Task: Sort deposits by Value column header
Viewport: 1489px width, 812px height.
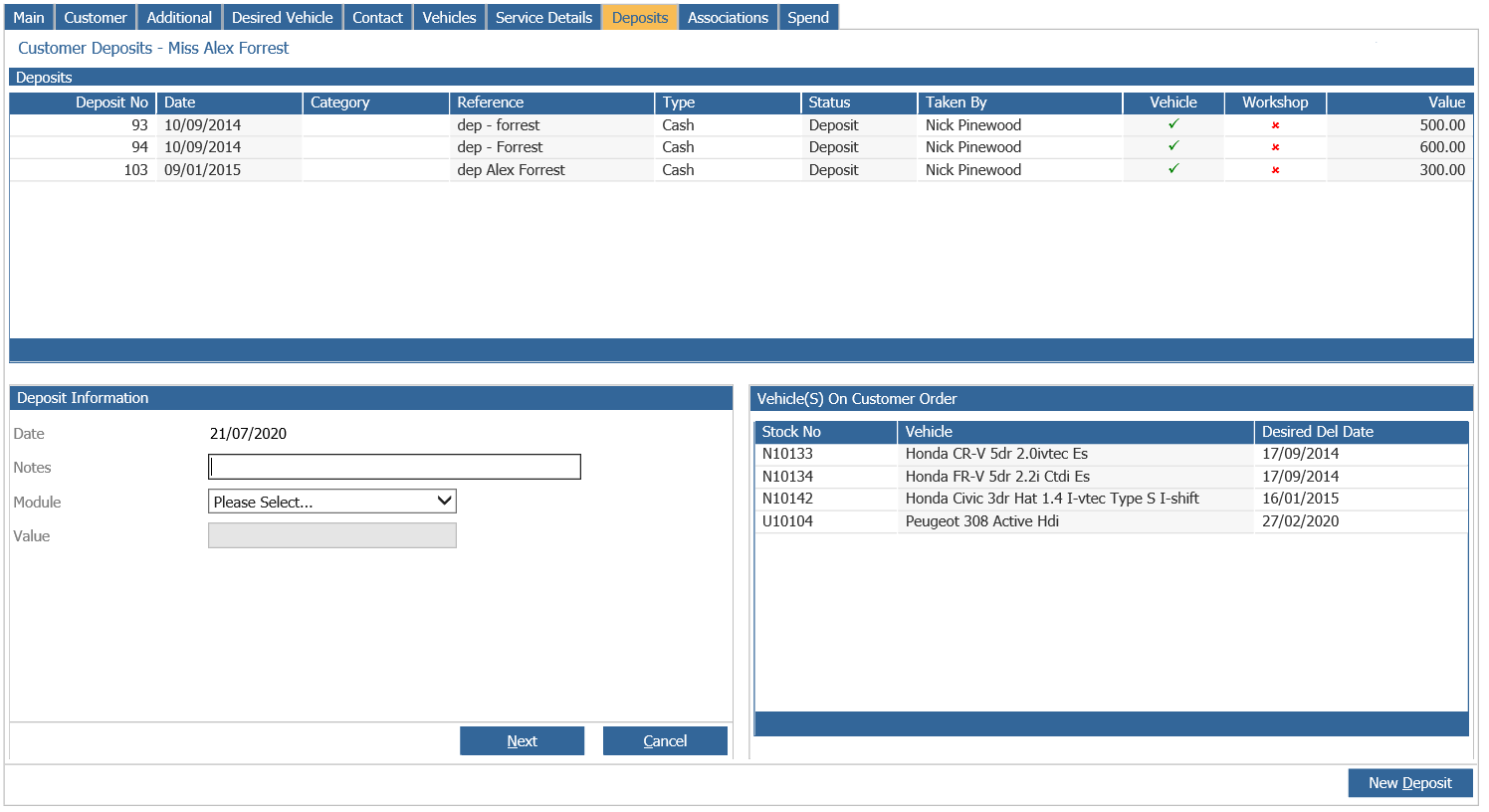Action: pos(1399,102)
